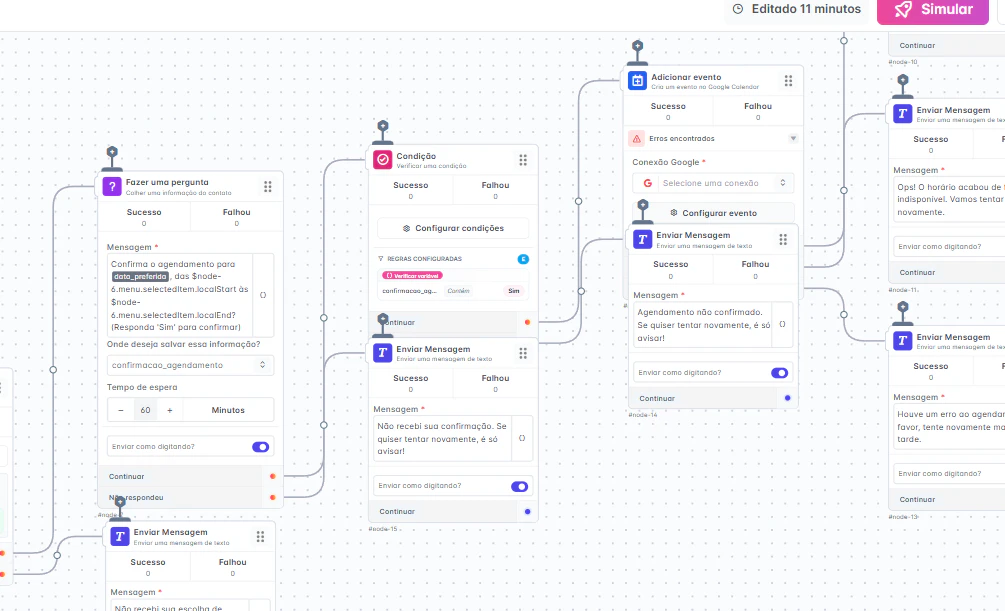Viewport: 1005px width, 611px height.
Task: Open the Minutos time unit selector
Action: click(228, 410)
